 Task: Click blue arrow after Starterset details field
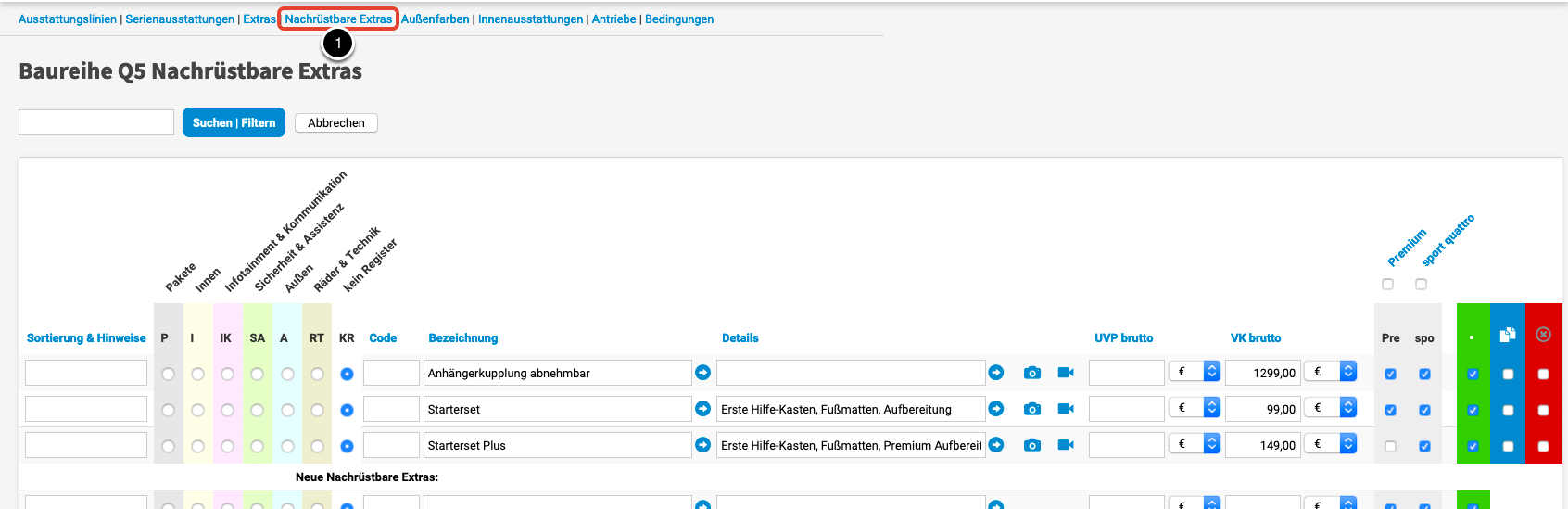coord(996,409)
